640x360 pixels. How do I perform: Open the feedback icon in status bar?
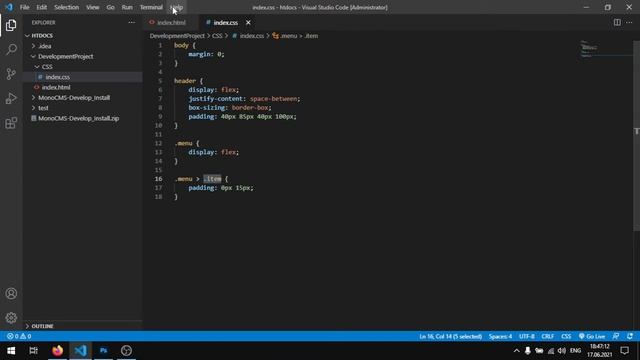point(616,336)
